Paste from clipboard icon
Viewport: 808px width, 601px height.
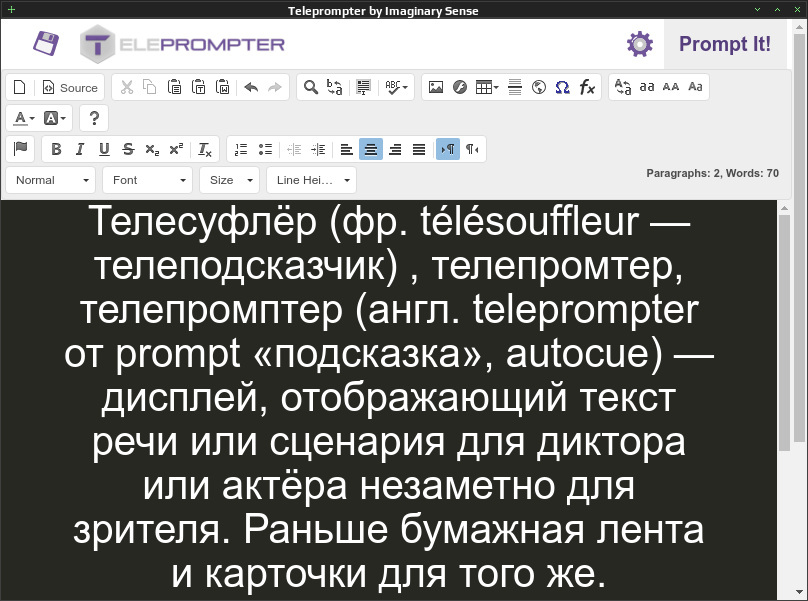[174, 87]
